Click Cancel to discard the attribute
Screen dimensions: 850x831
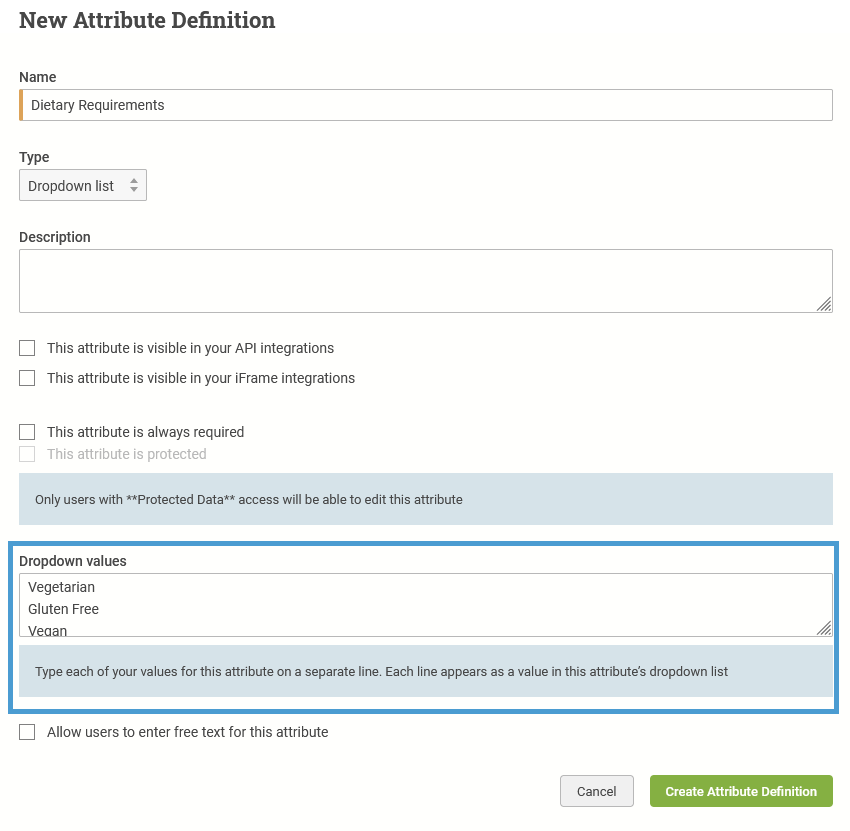click(x=596, y=791)
